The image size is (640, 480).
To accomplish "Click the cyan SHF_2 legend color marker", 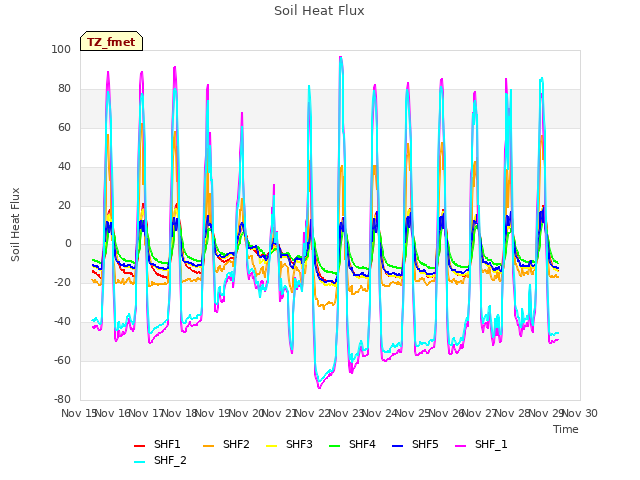I will click(140, 462).
